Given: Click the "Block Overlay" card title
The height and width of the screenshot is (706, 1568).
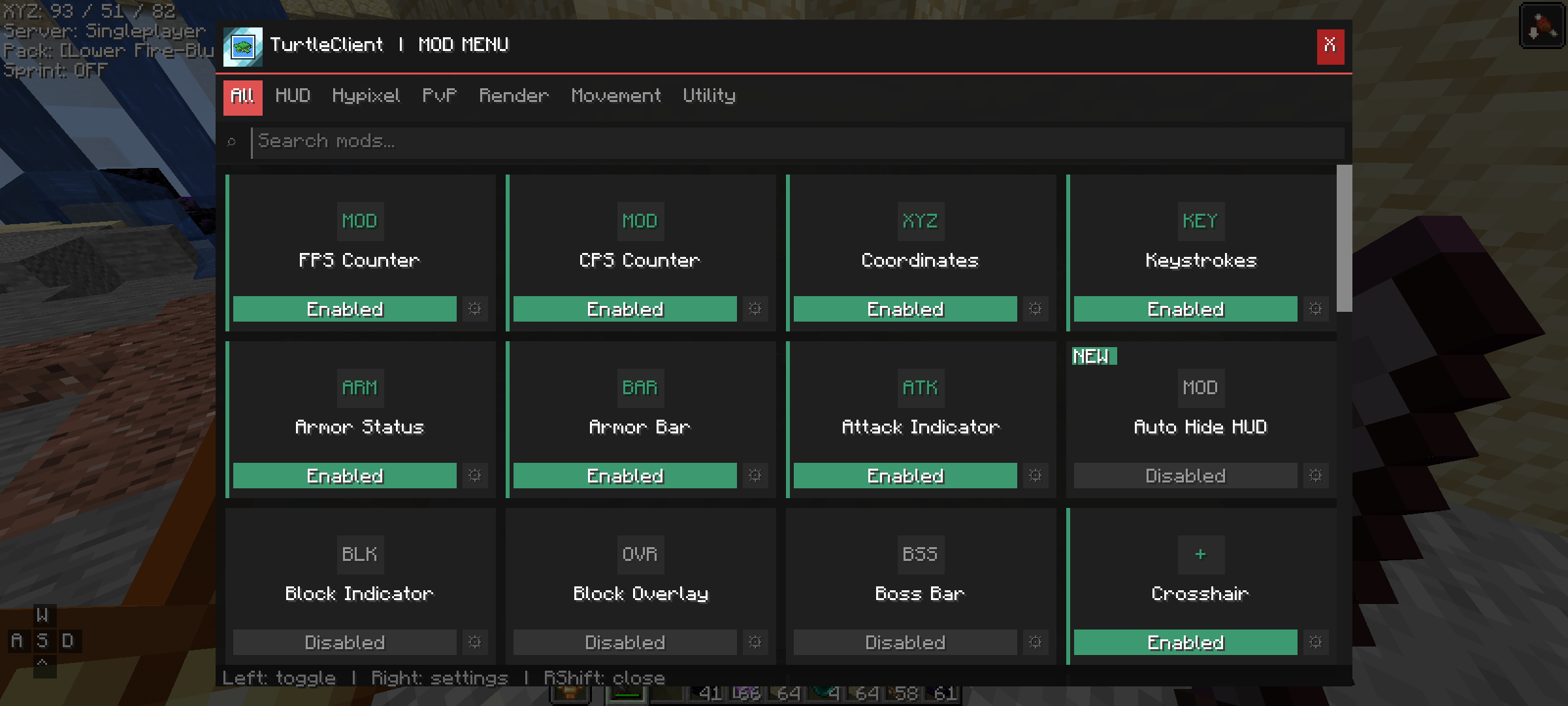Looking at the screenshot, I should point(640,594).
